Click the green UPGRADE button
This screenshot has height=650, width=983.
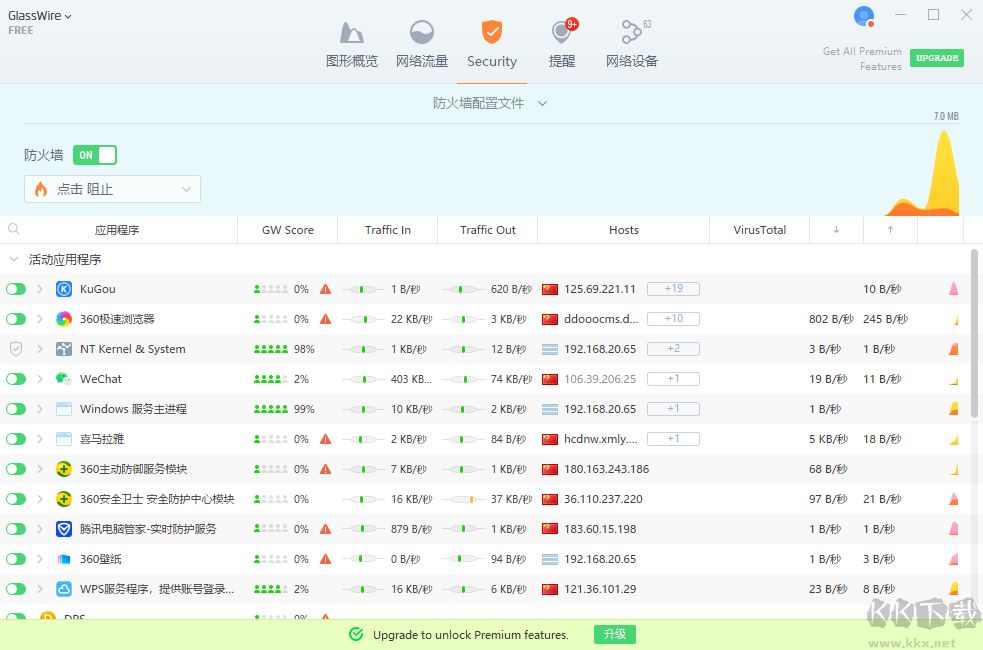[936, 58]
